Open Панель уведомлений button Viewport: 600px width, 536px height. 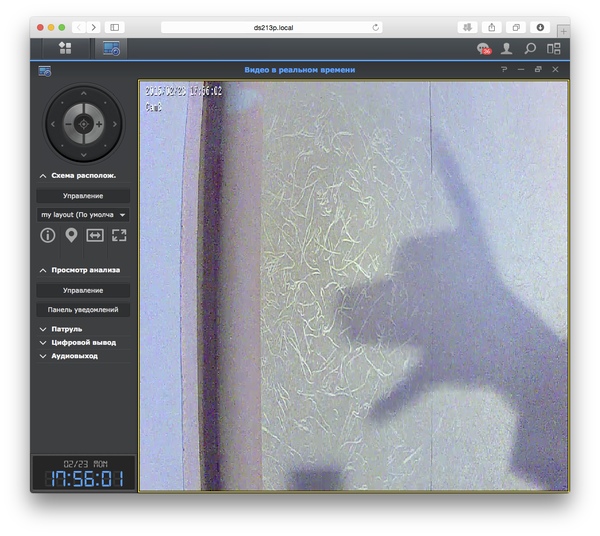83,310
